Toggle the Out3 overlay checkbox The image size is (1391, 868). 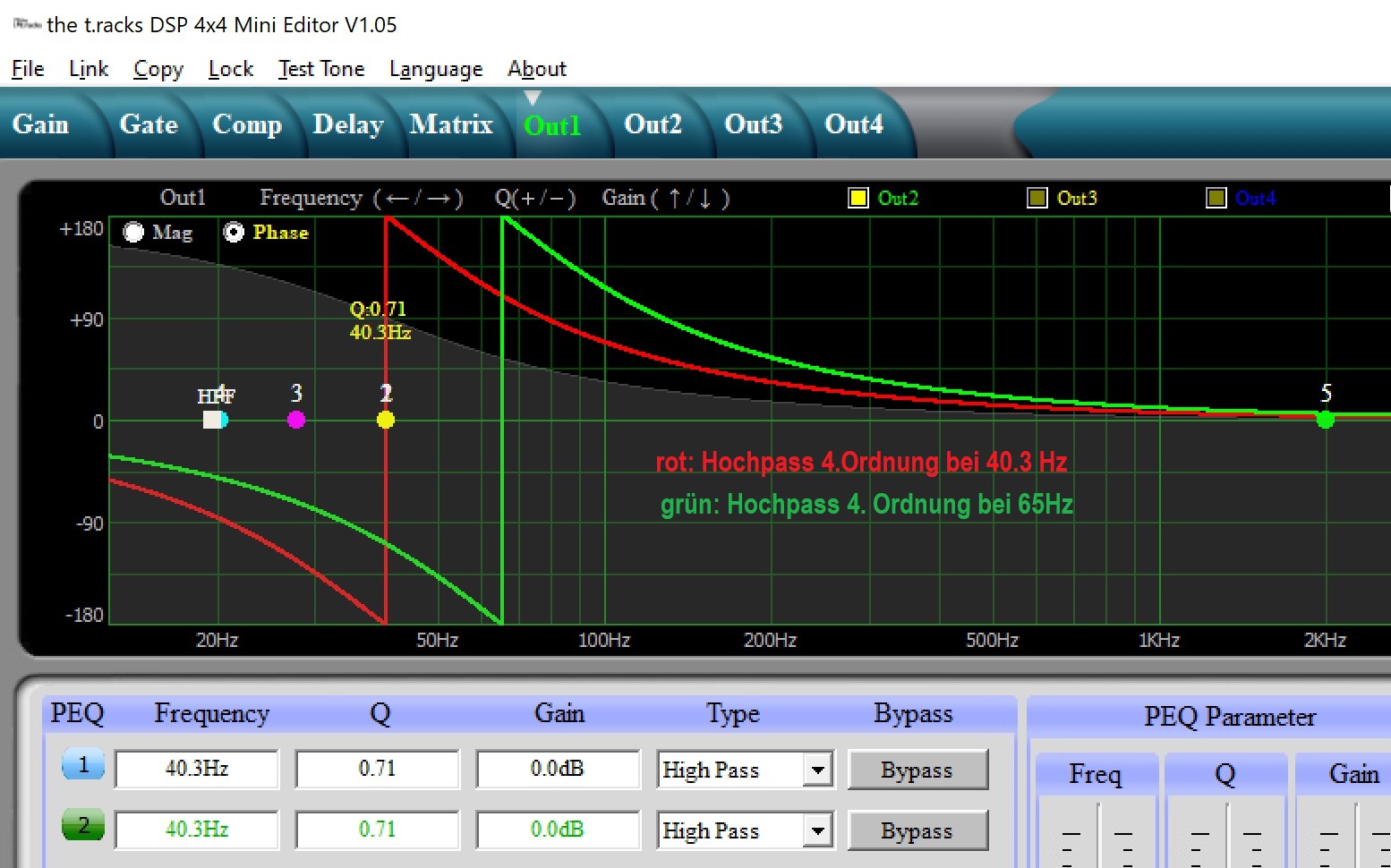pyautogui.click(x=1037, y=198)
